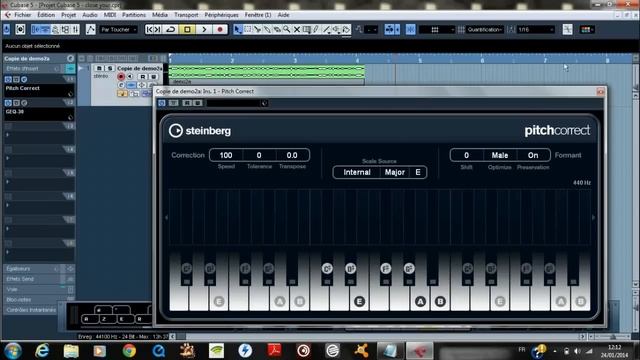
Task: Click the active A key on the Pitch Correct keyboard
Action: pyautogui.click(x=420, y=301)
